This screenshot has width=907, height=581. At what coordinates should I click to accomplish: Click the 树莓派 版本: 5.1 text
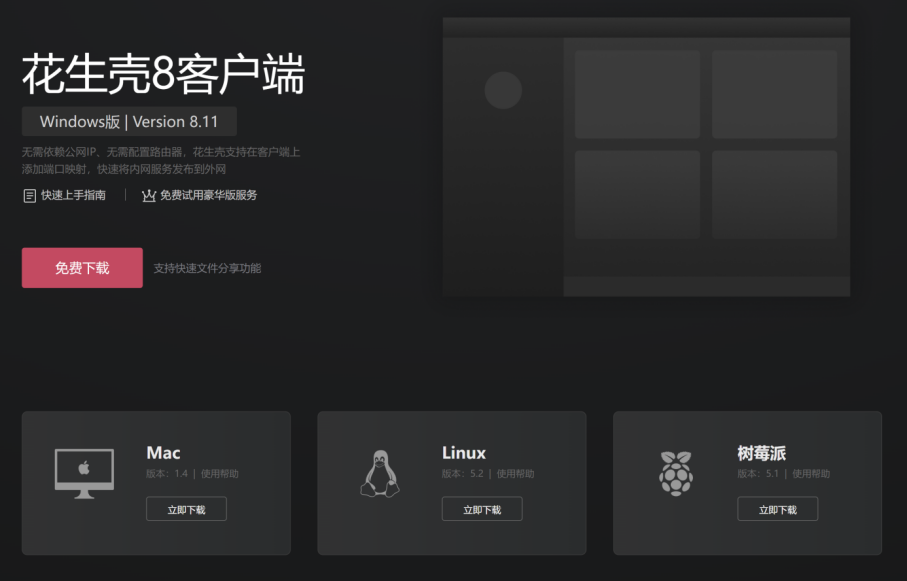[758, 474]
